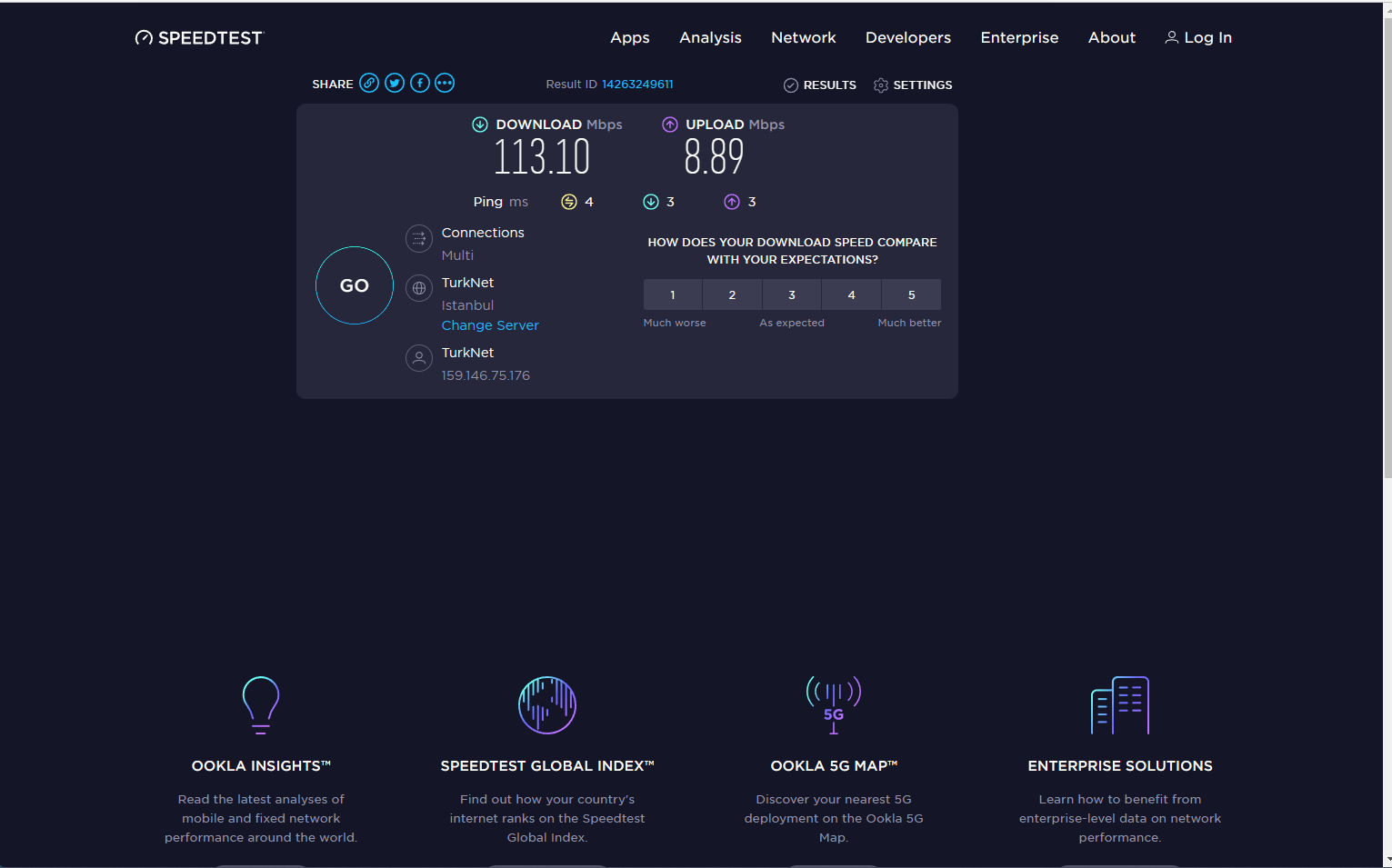This screenshot has height=868, width=1392.
Task: Click the ENTERPRISE SOLUTIONS heading
Action: click(x=1120, y=766)
